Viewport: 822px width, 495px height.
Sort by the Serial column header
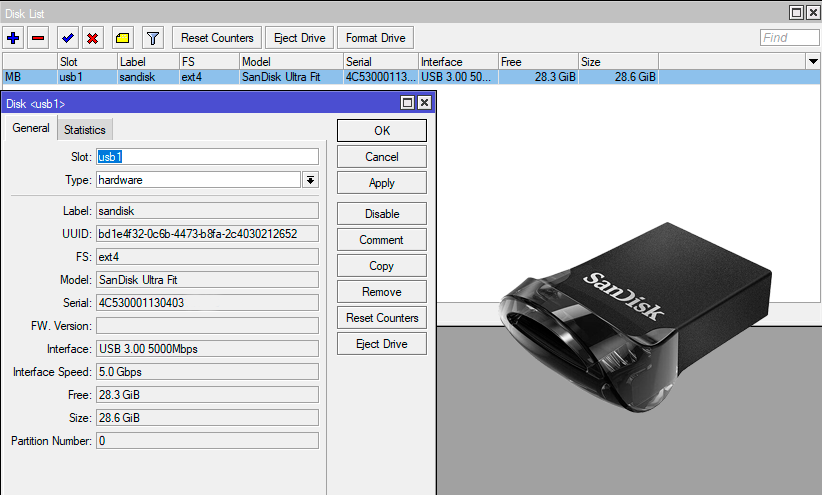coord(381,61)
